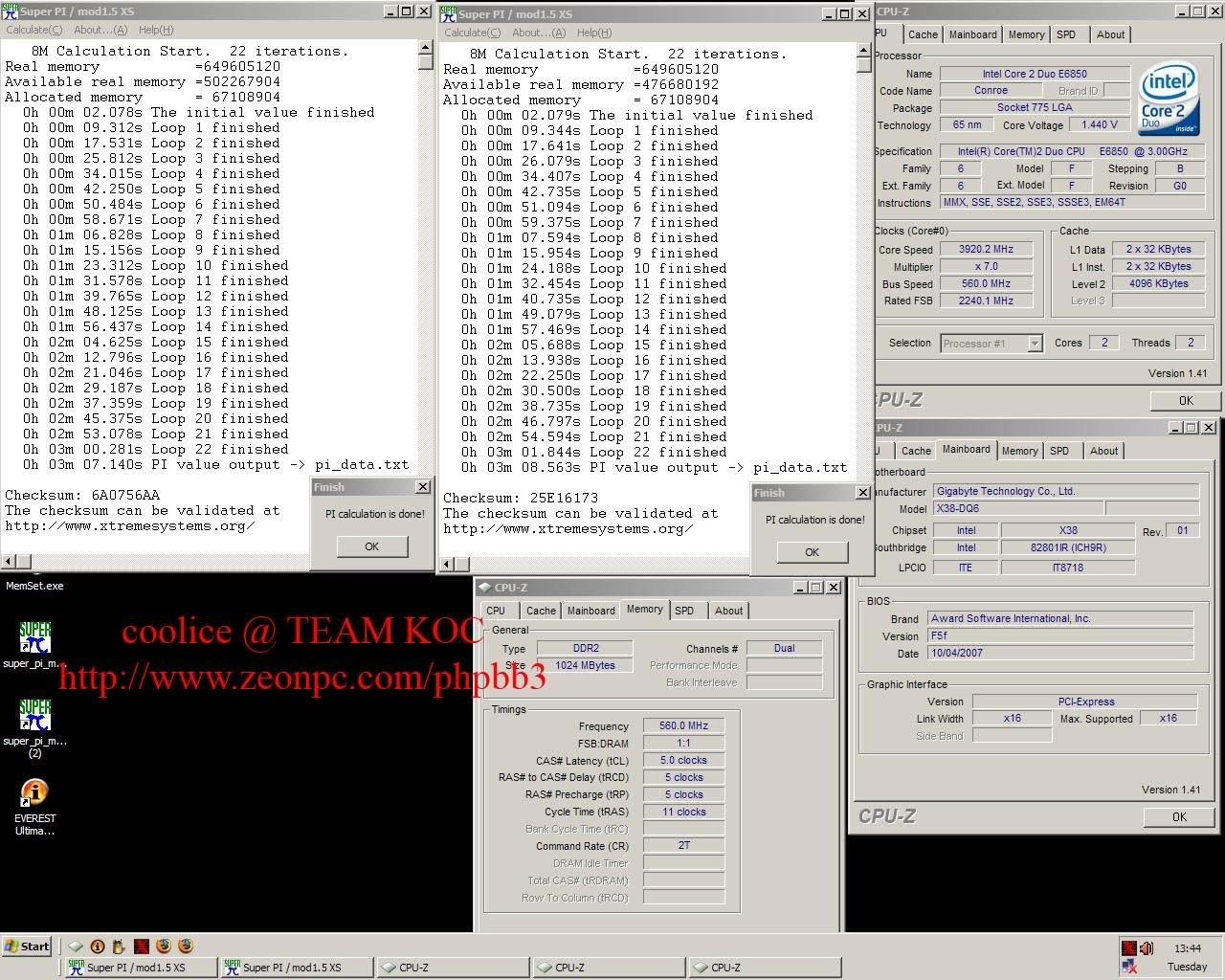This screenshot has width=1225, height=980.
Task: Switch to Cache tab in top CPU-Z window
Action: coord(923,34)
